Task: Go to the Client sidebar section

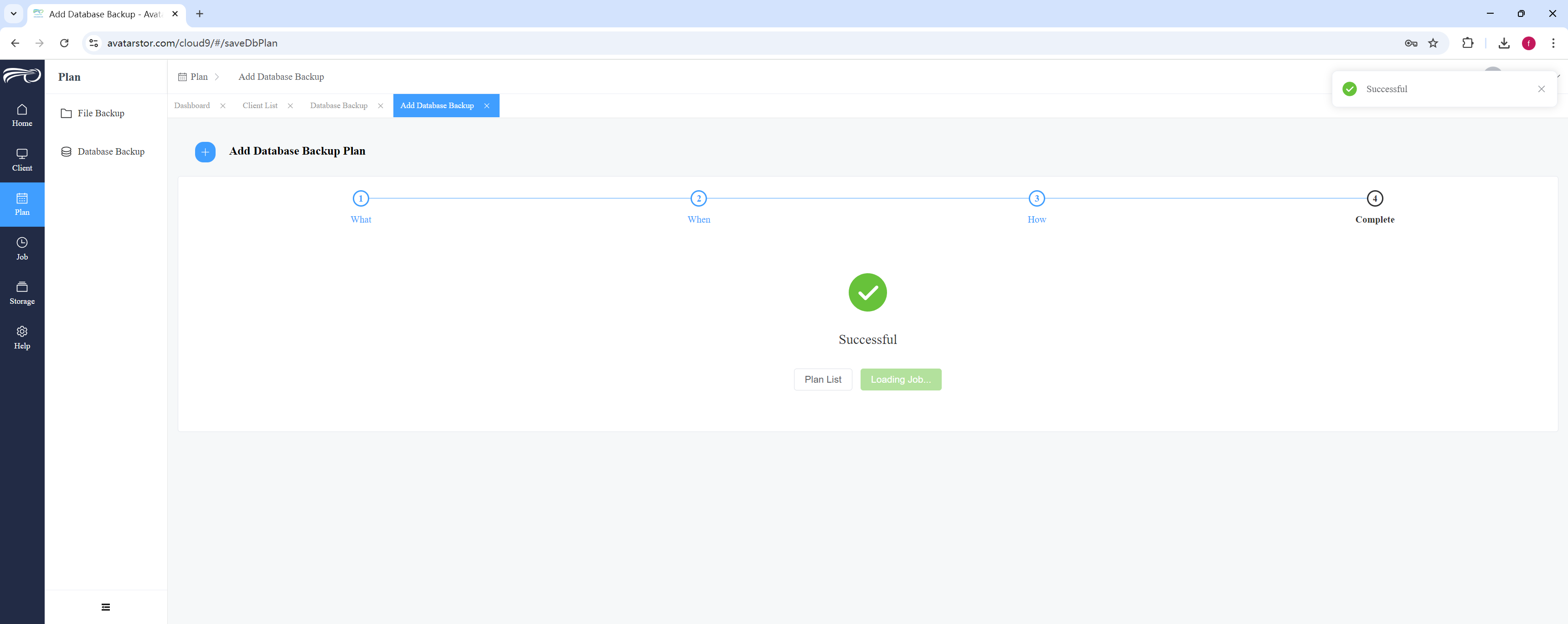Action: pyautogui.click(x=22, y=160)
